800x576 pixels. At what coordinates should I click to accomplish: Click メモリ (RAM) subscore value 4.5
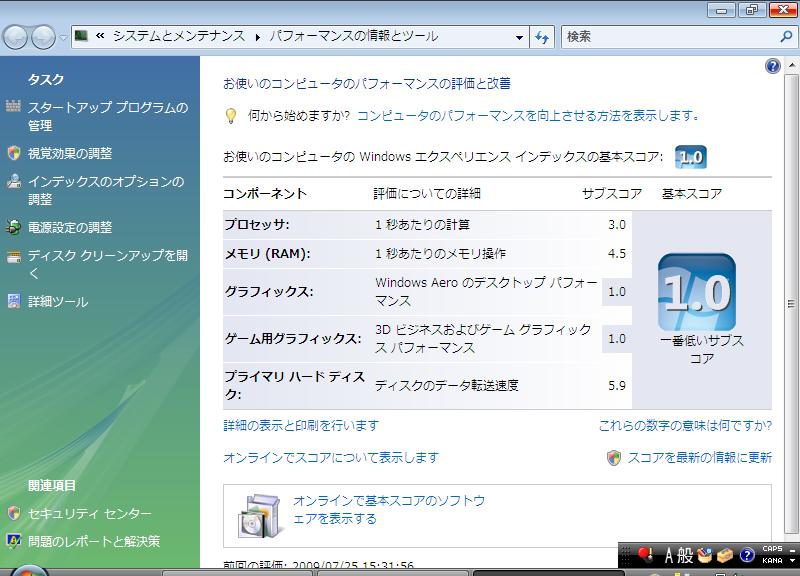coord(617,254)
